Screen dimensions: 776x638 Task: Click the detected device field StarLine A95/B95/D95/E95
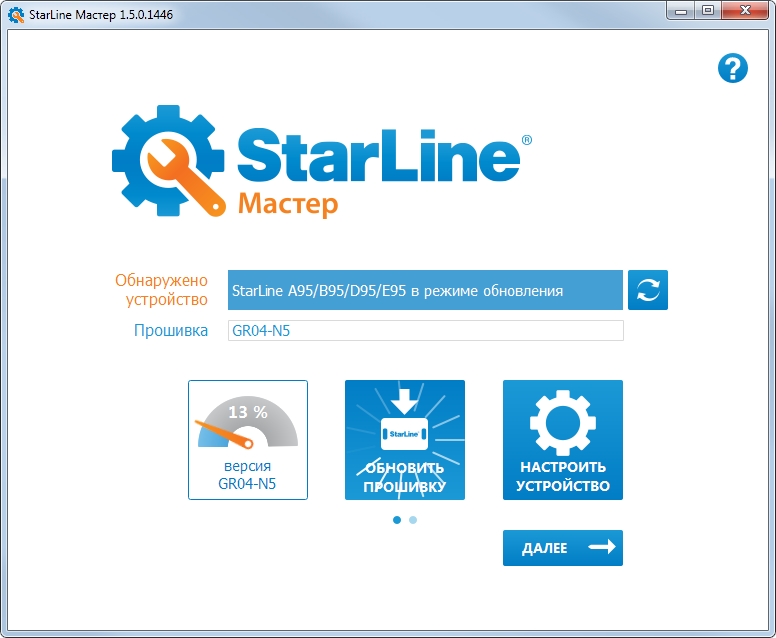(425, 290)
